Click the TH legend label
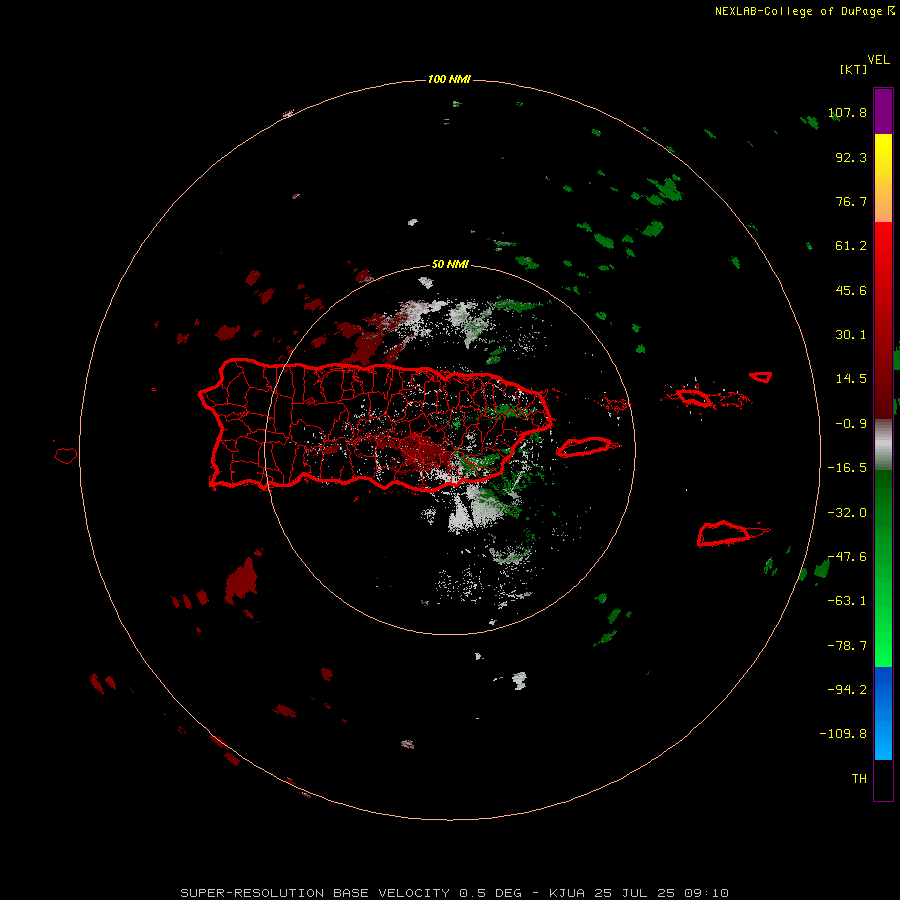Screen dimensions: 900x900 859,779
